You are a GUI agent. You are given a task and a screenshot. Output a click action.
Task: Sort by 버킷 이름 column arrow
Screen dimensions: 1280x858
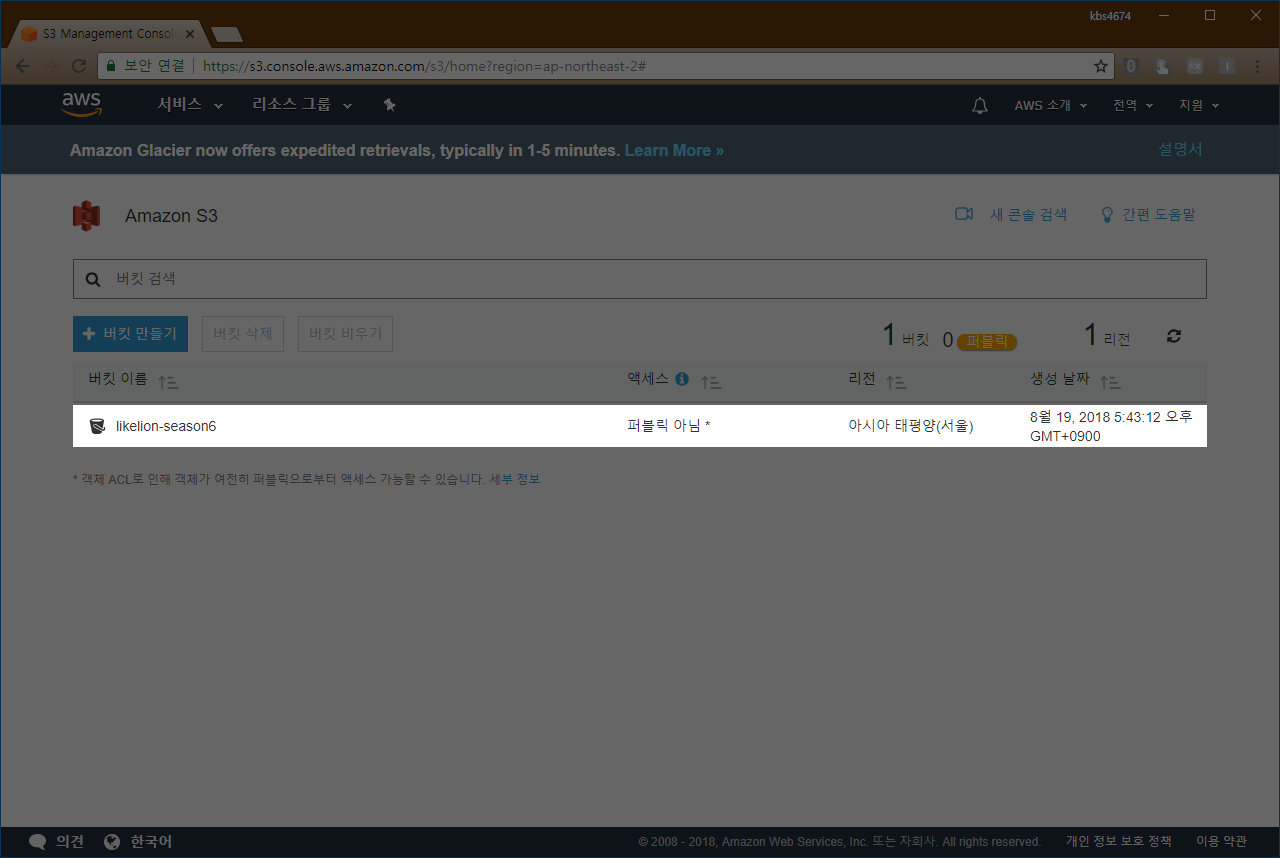click(168, 381)
